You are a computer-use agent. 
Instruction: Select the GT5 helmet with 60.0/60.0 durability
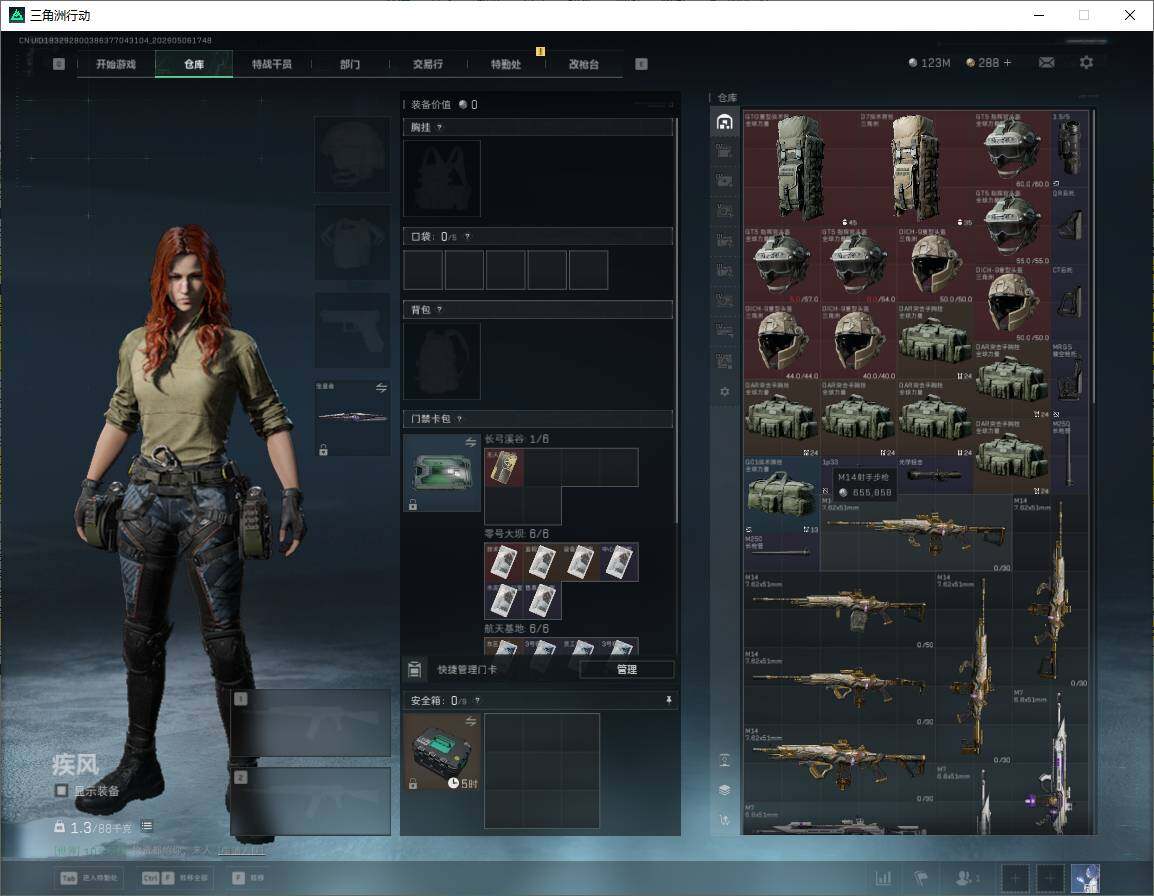click(1012, 149)
